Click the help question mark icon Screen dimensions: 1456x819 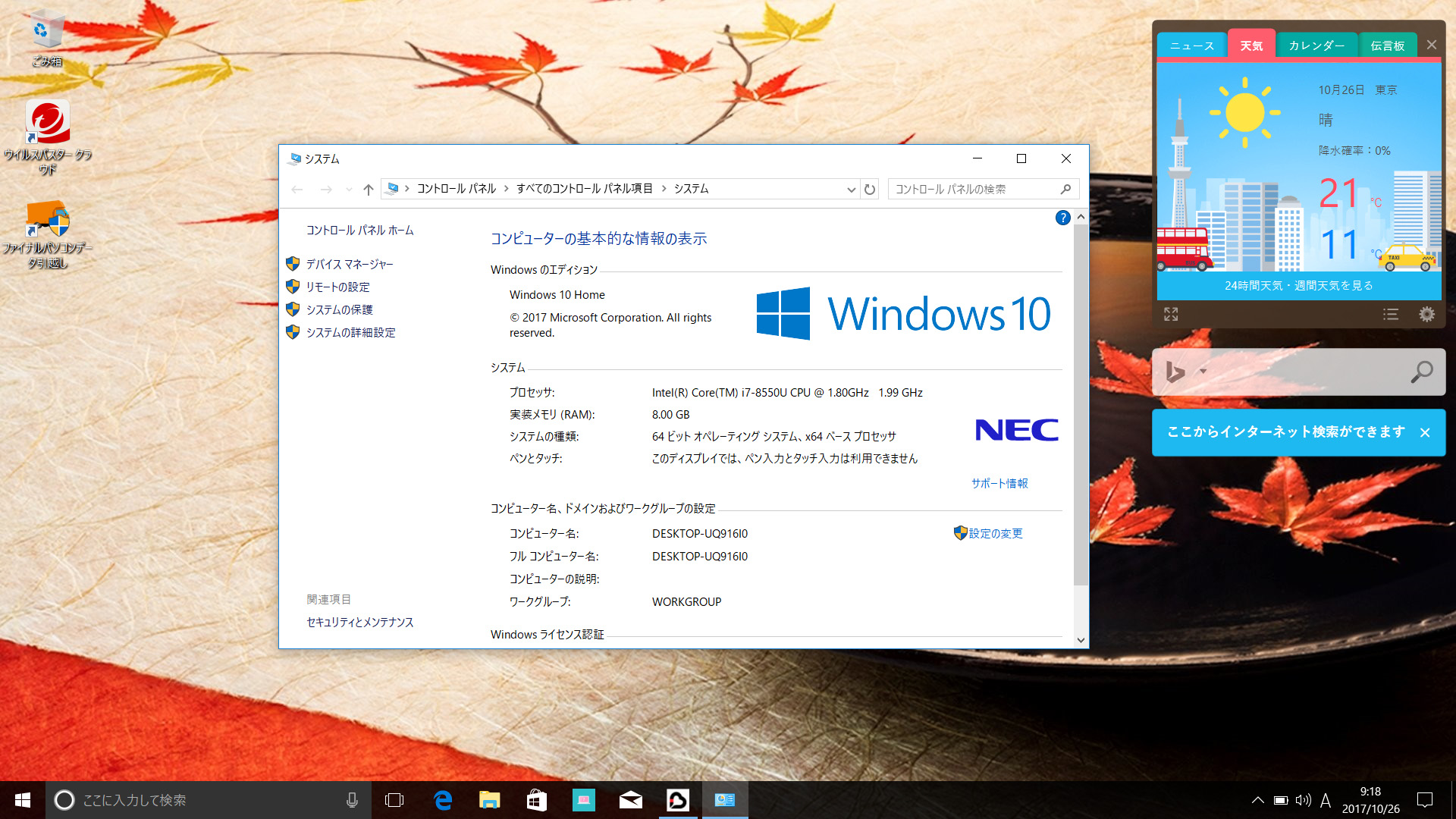tap(1062, 218)
